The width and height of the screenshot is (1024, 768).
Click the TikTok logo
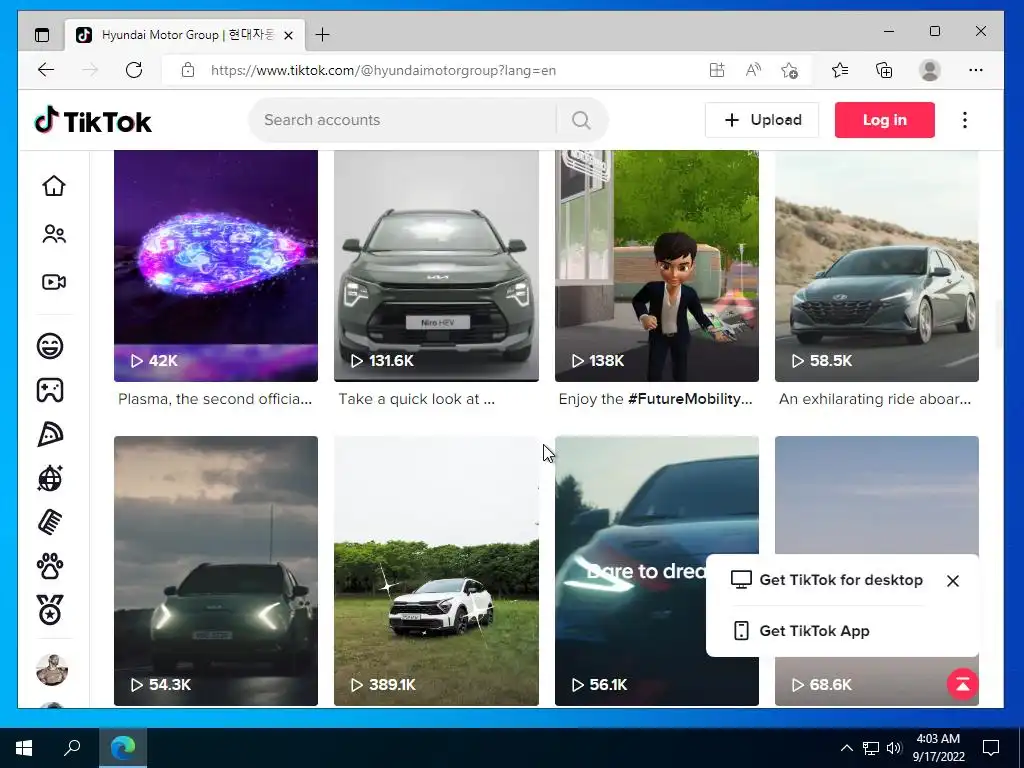click(x=93, y=120)
